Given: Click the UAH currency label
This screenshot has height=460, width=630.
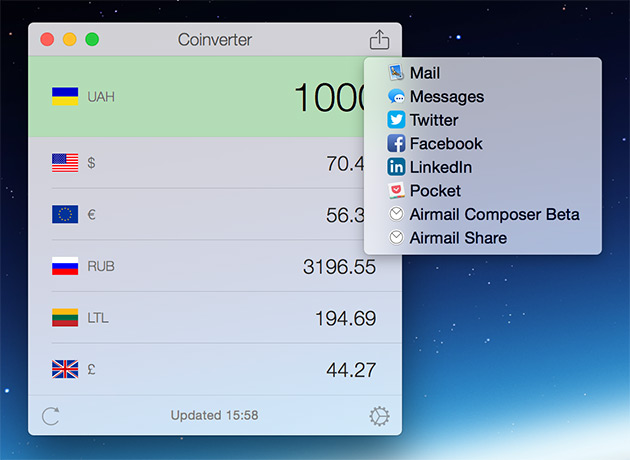Looking at the screenshot, I should click(x=101, y=97).
